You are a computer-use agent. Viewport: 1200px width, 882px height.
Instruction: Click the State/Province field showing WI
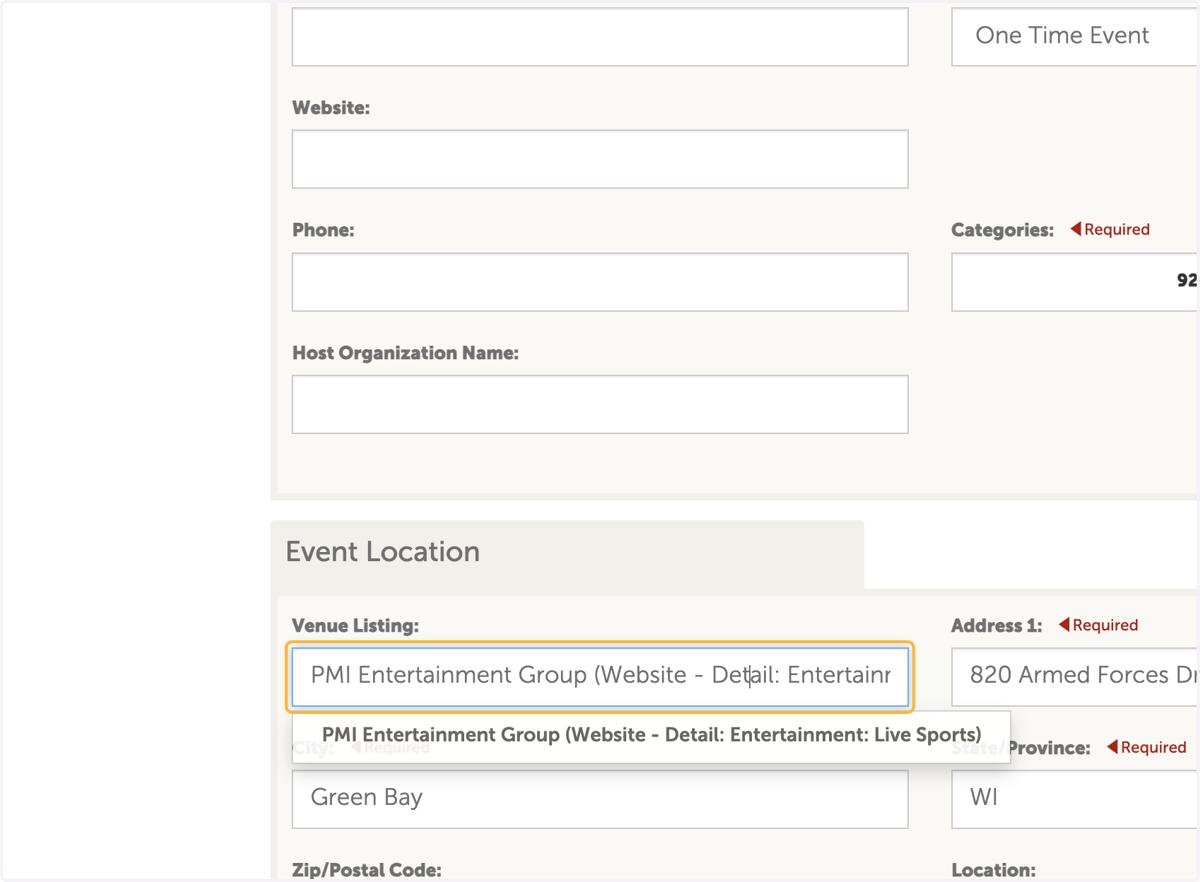click(1075, 798)
